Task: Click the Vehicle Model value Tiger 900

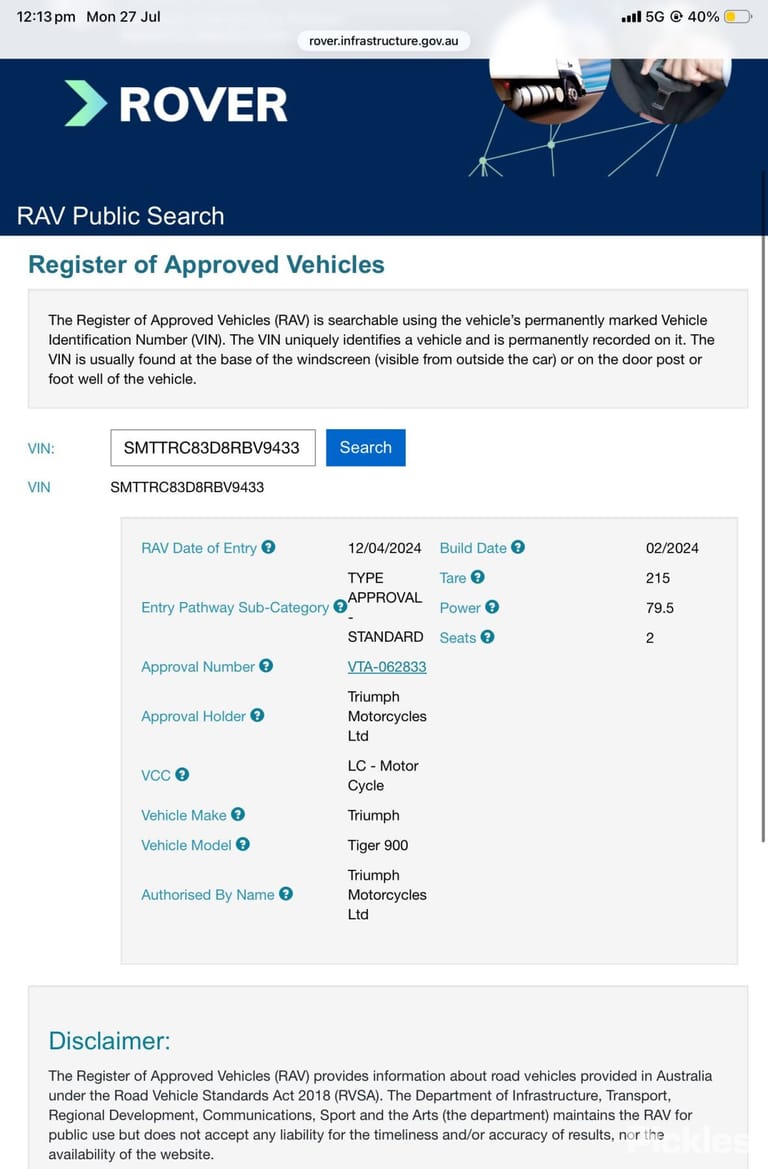Action: (x=378, y=845)
